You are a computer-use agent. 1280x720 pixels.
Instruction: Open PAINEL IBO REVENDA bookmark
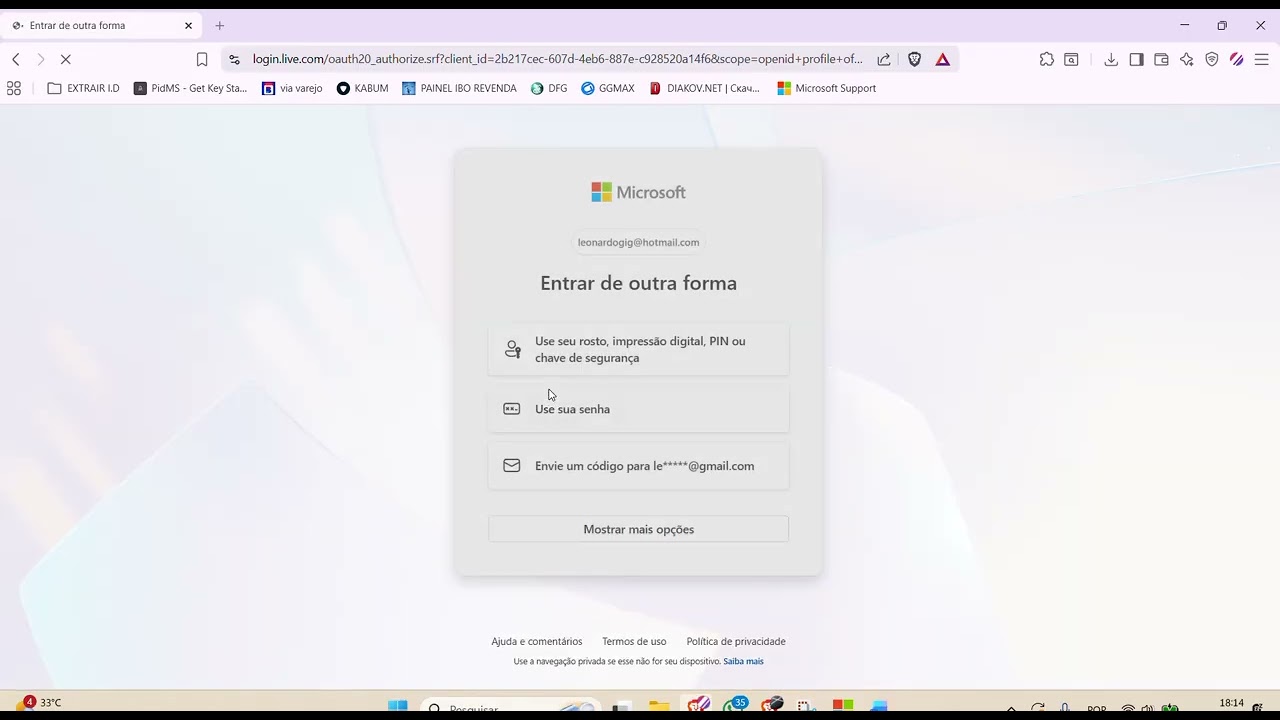pyautogui.click(x=459, y=88)
